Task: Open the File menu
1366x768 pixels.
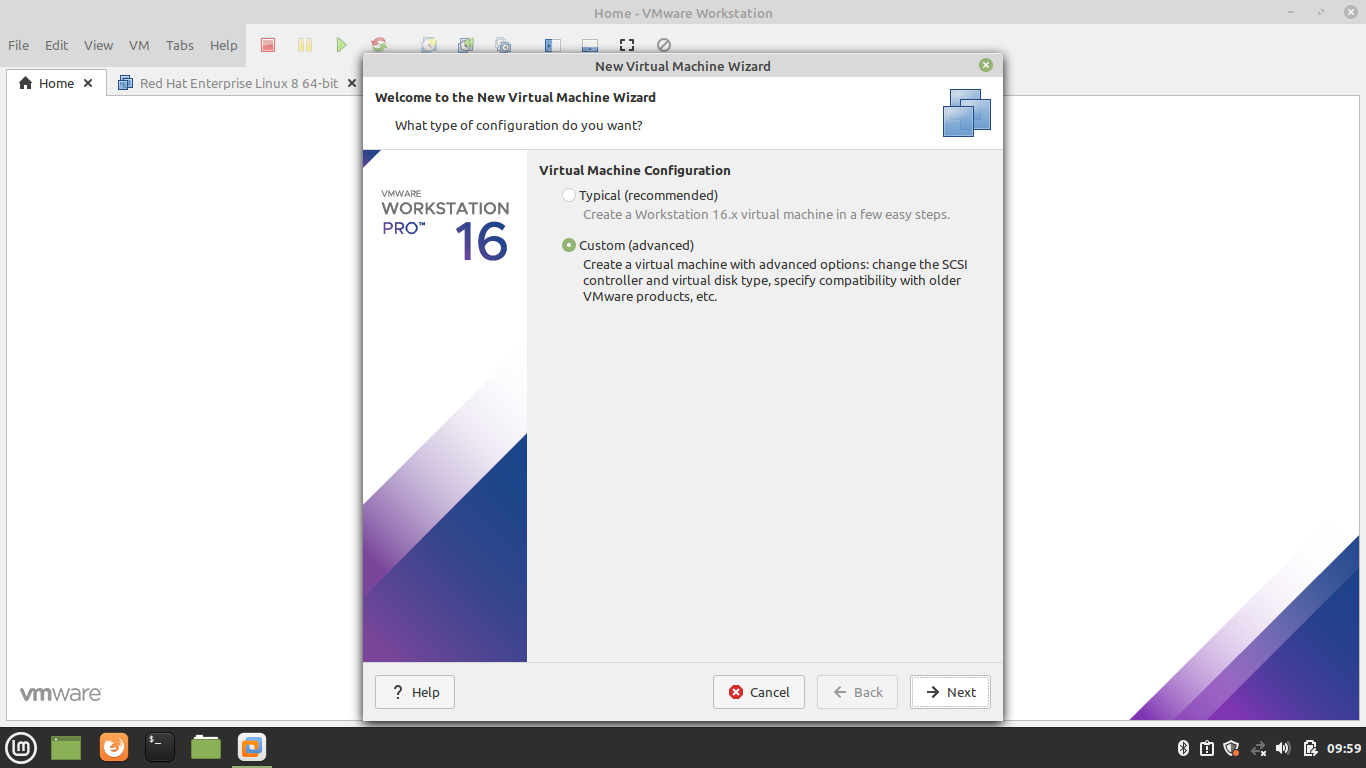Action: coord(19,45)
